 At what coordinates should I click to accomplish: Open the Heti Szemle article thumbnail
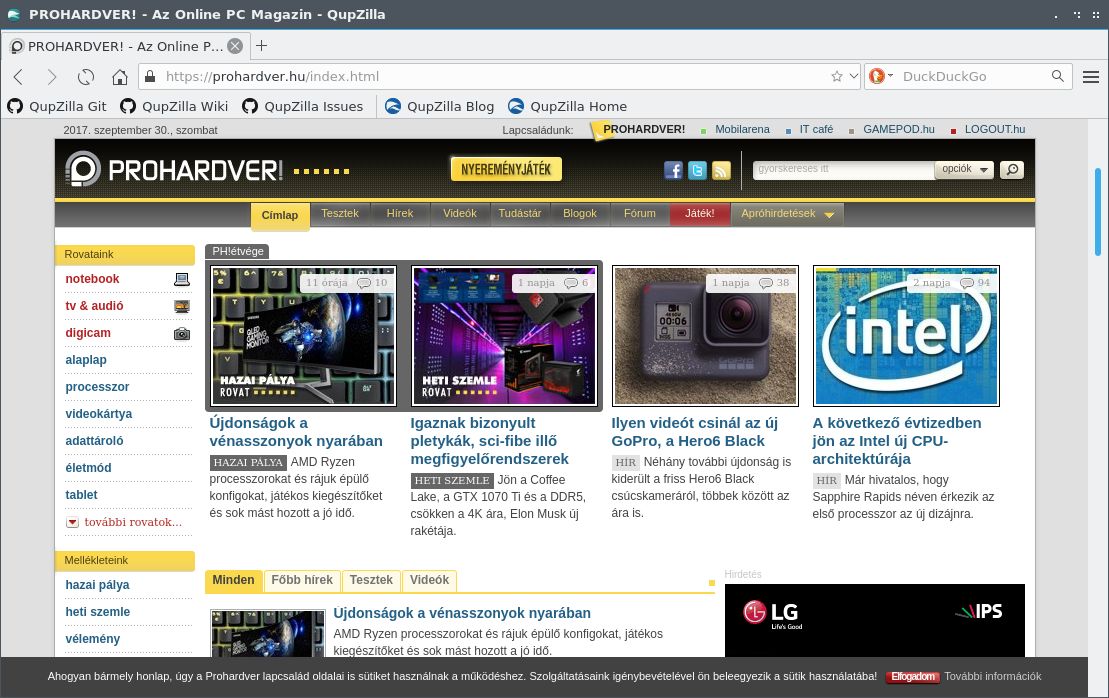(504, 336)
